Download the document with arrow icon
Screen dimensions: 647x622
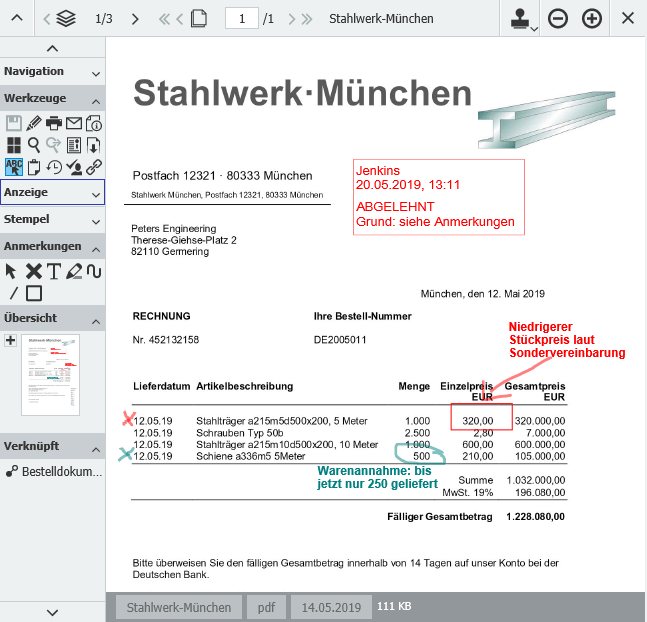[x=94, y=145]
